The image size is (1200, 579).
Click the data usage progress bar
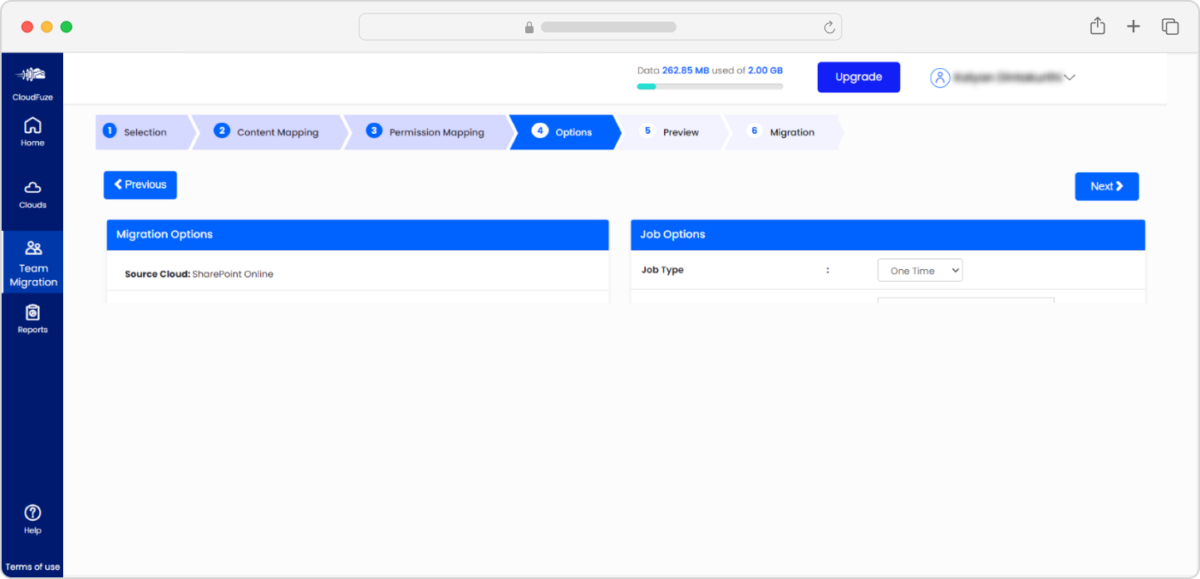710,87
